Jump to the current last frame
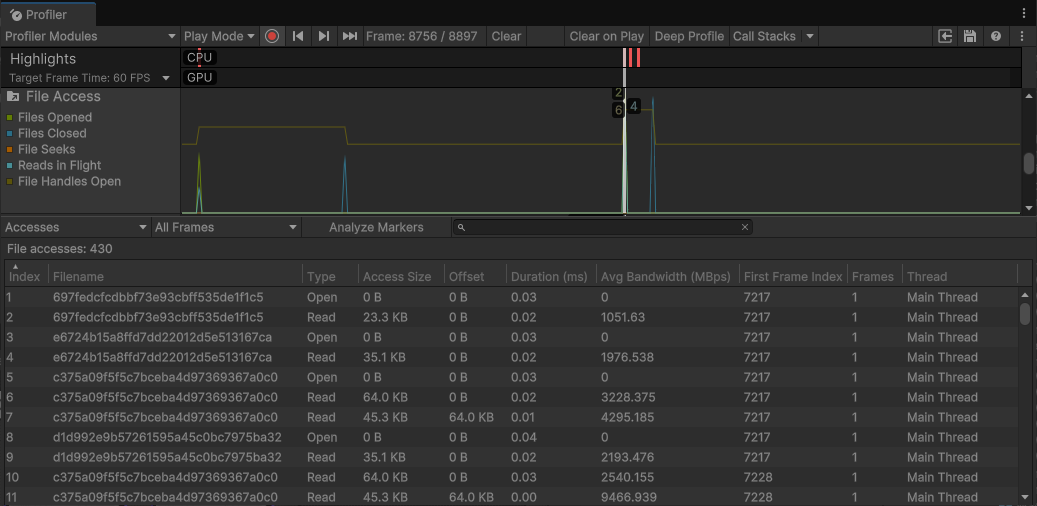The image size is (1037, 506). click(x=349, y=36)
